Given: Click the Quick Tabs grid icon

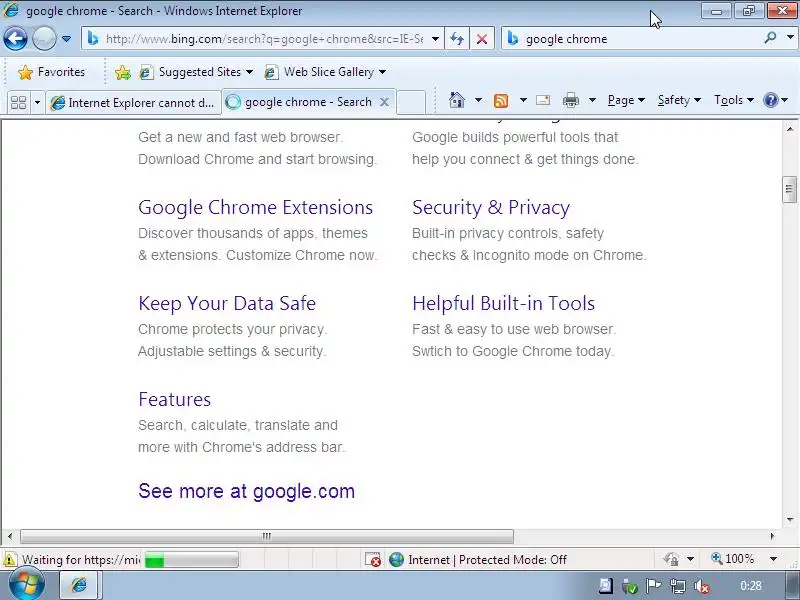Looking at the screenshot, I should pos(18,103).
